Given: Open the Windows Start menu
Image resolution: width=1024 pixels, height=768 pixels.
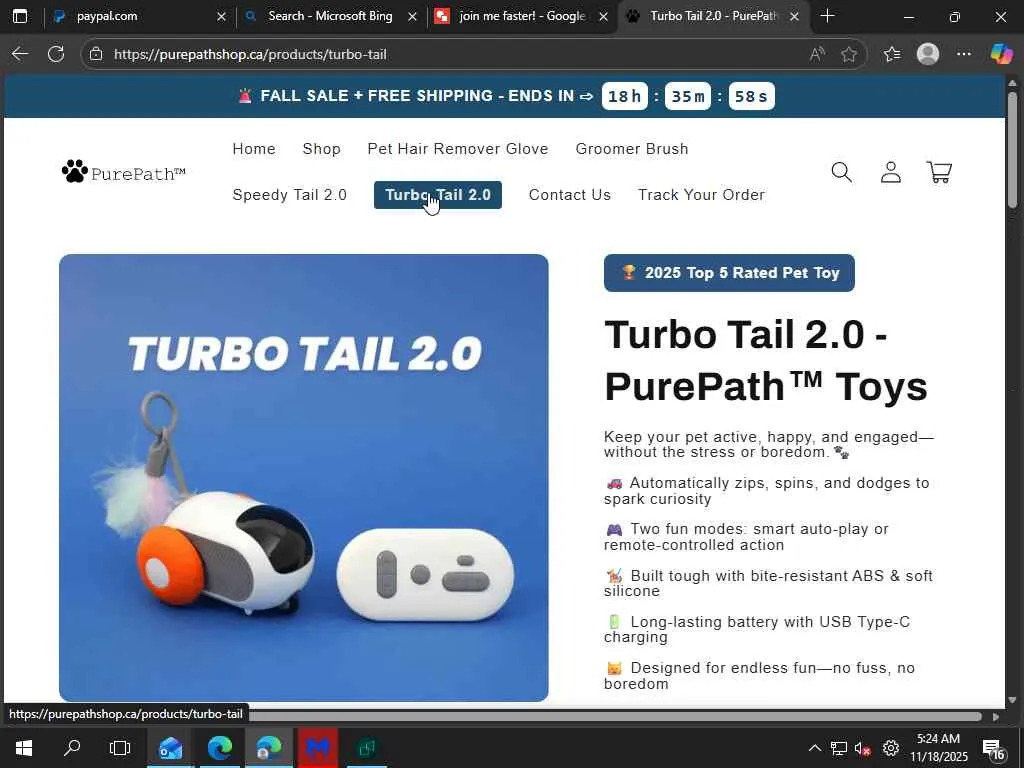Looking at the screenshot, I should pyautogui.click(x=24, y=748).
